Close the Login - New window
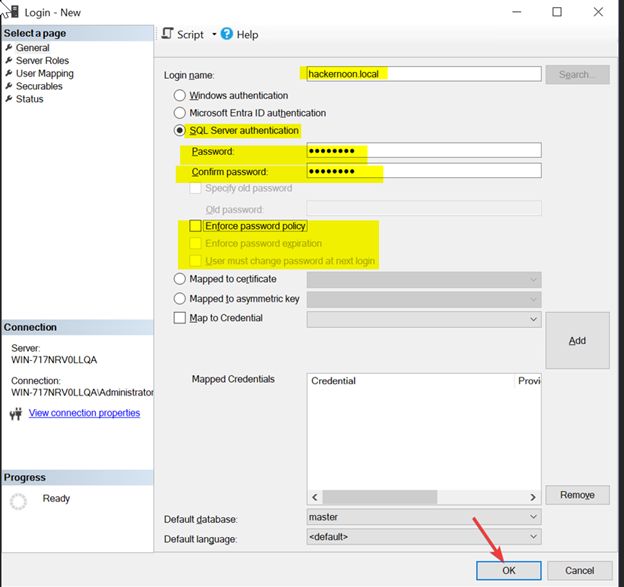624x587 pixels. (x=598, y=12)
